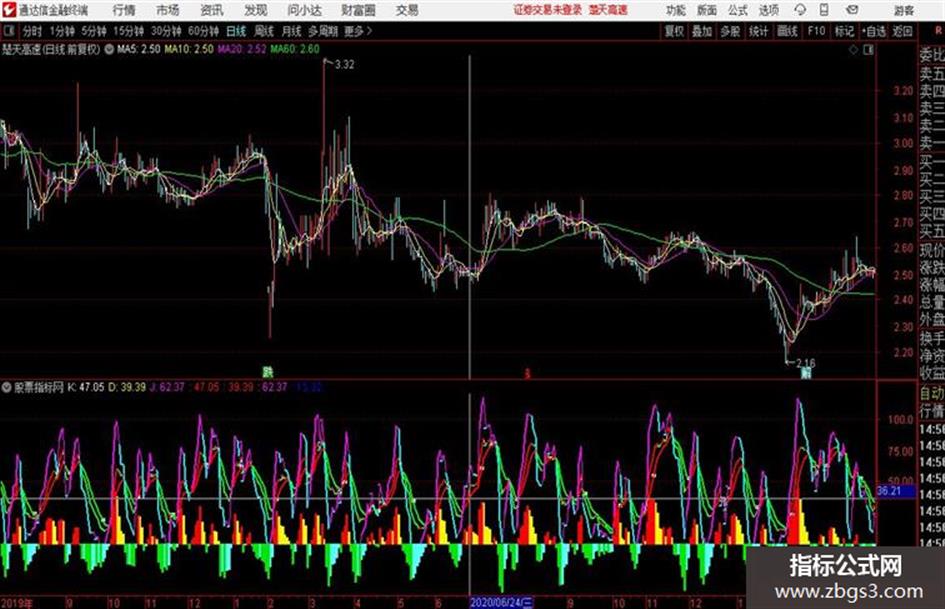Click the 返回 back toolbar button
The height and width of the screenshot is (609, 945).
pyautogui.click(x=903, y=31)
